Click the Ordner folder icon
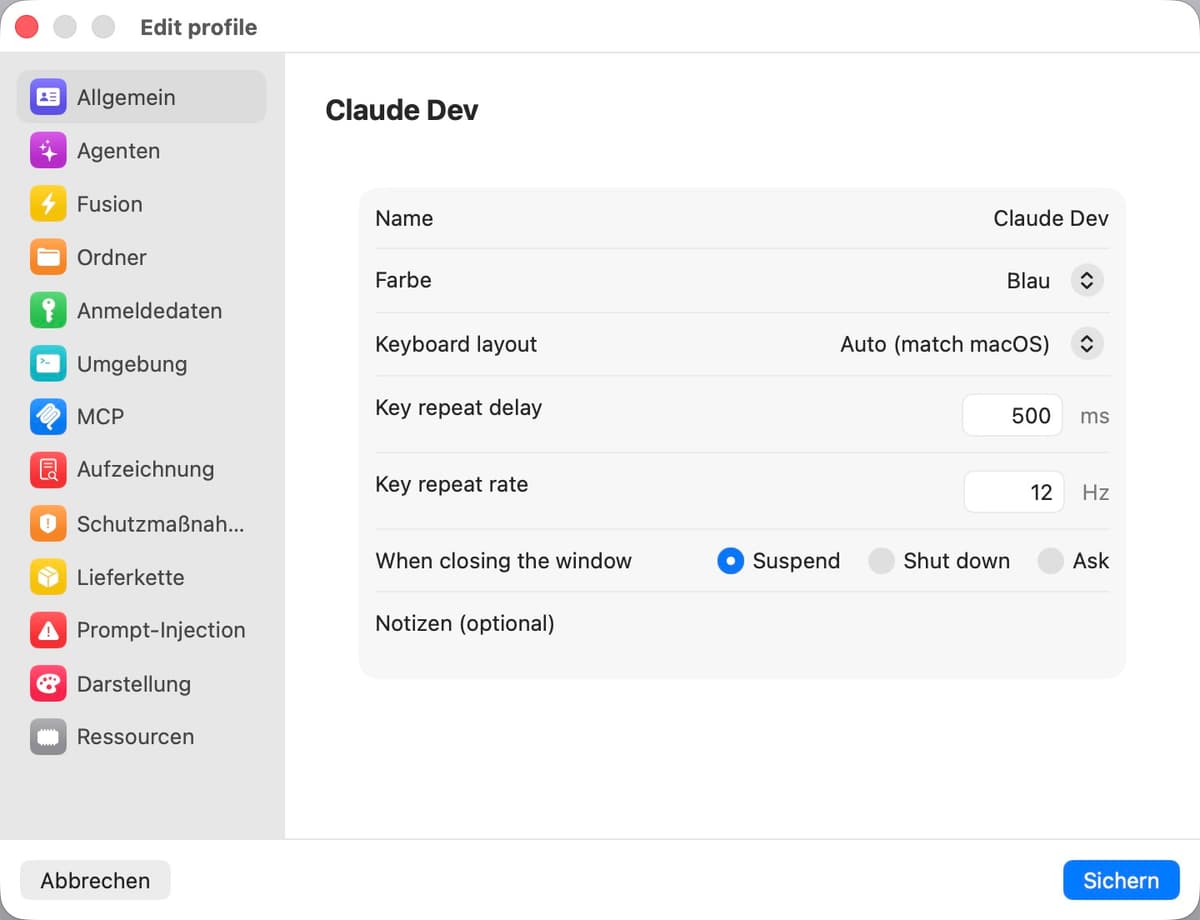This screenshot has width=1200, height=920. tap(48, 257)
